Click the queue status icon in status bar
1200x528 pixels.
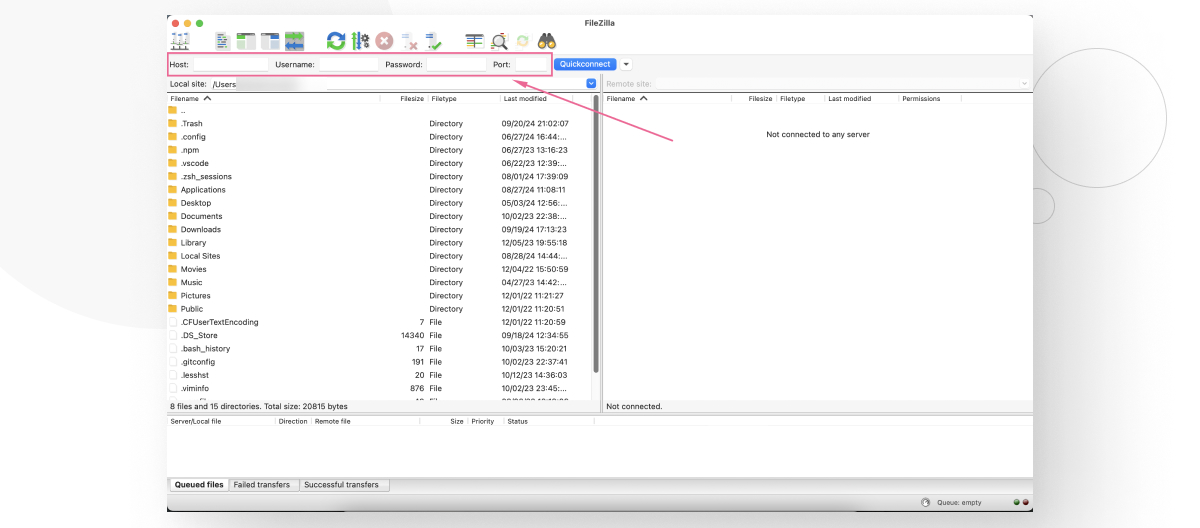(925, 502)
